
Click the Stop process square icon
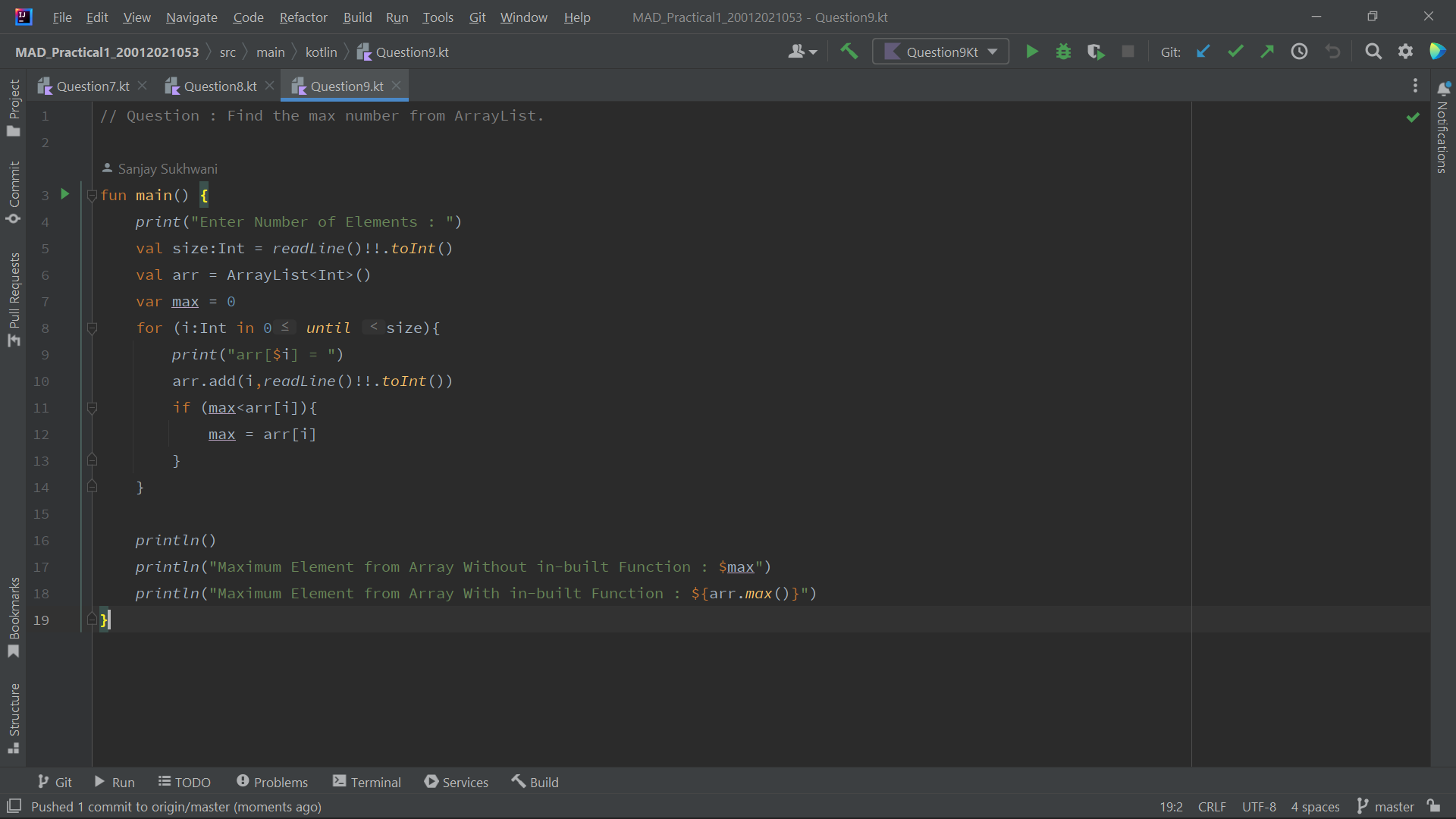1128,52
